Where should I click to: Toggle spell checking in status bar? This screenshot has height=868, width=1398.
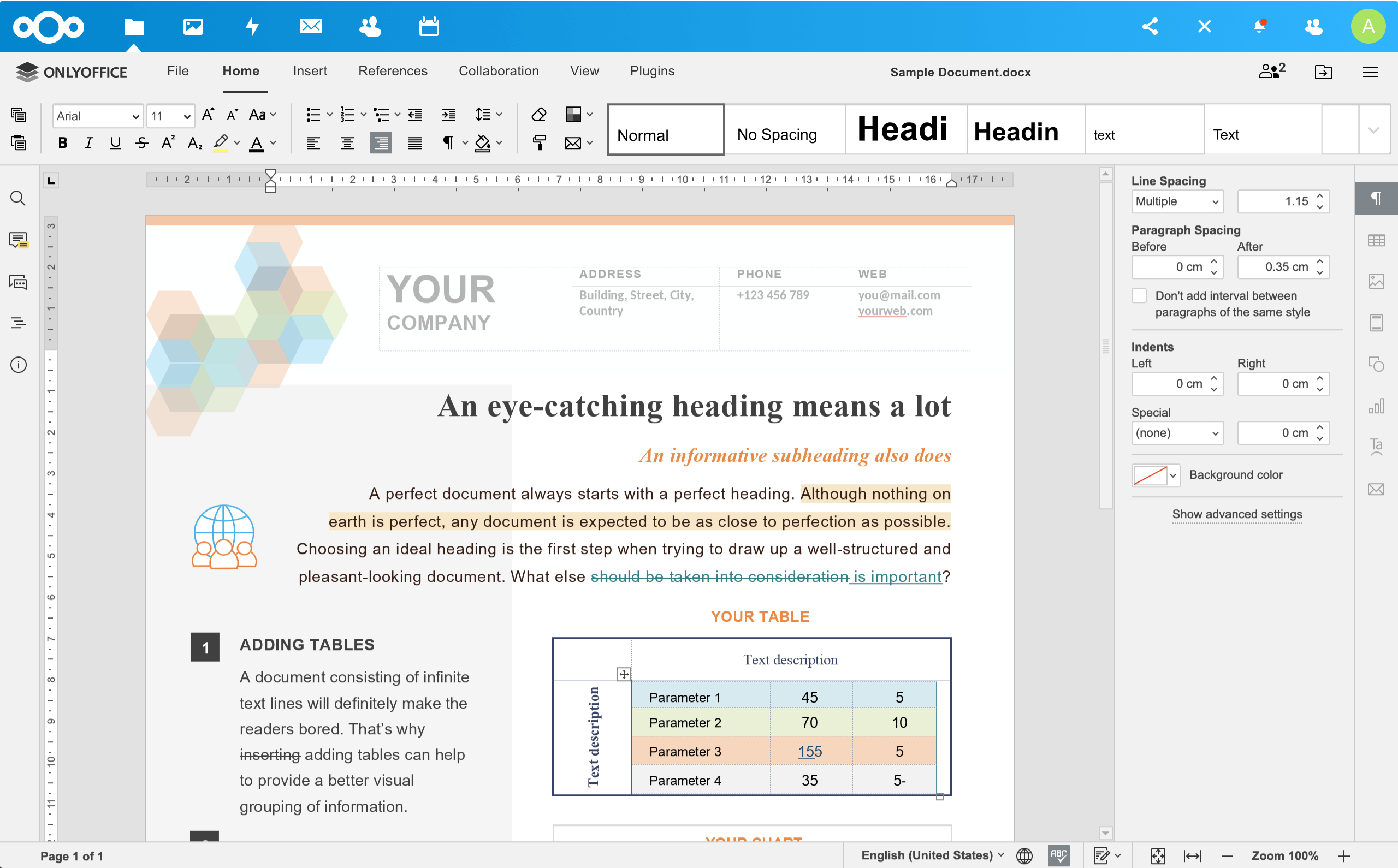pos(1058,855)
